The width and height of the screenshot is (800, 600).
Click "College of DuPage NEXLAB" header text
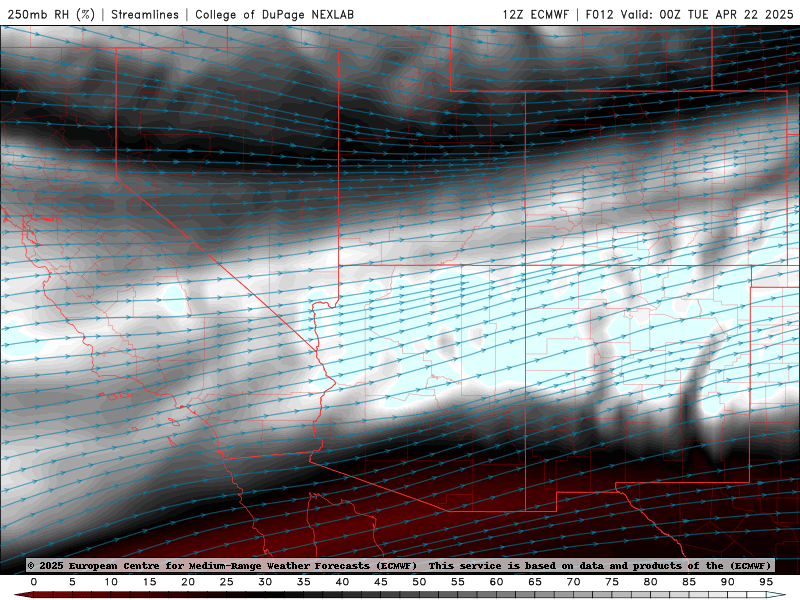[274, 14]
